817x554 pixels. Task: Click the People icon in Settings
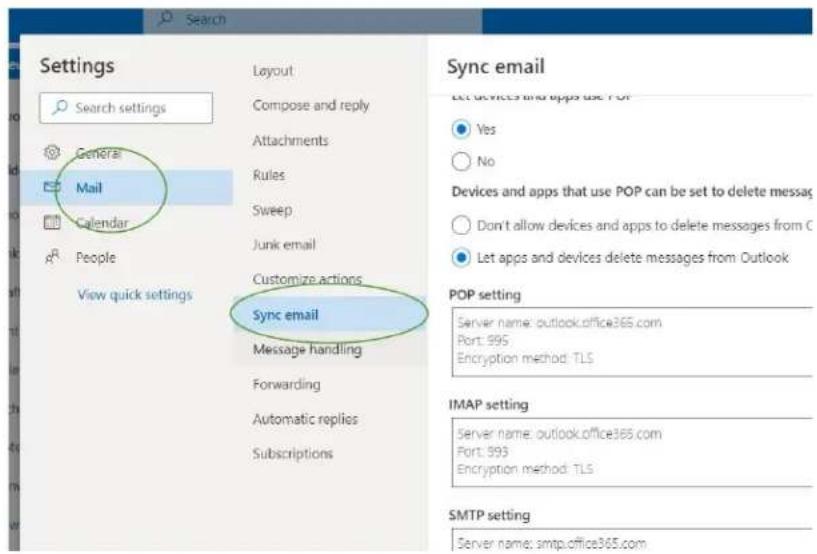pos(52,256)
